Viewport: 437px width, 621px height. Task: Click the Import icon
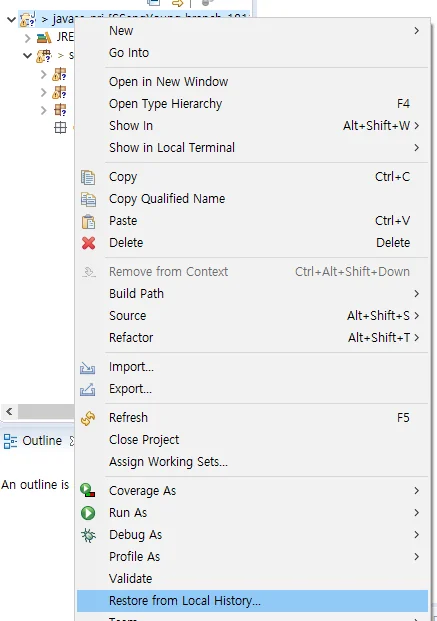88,368
